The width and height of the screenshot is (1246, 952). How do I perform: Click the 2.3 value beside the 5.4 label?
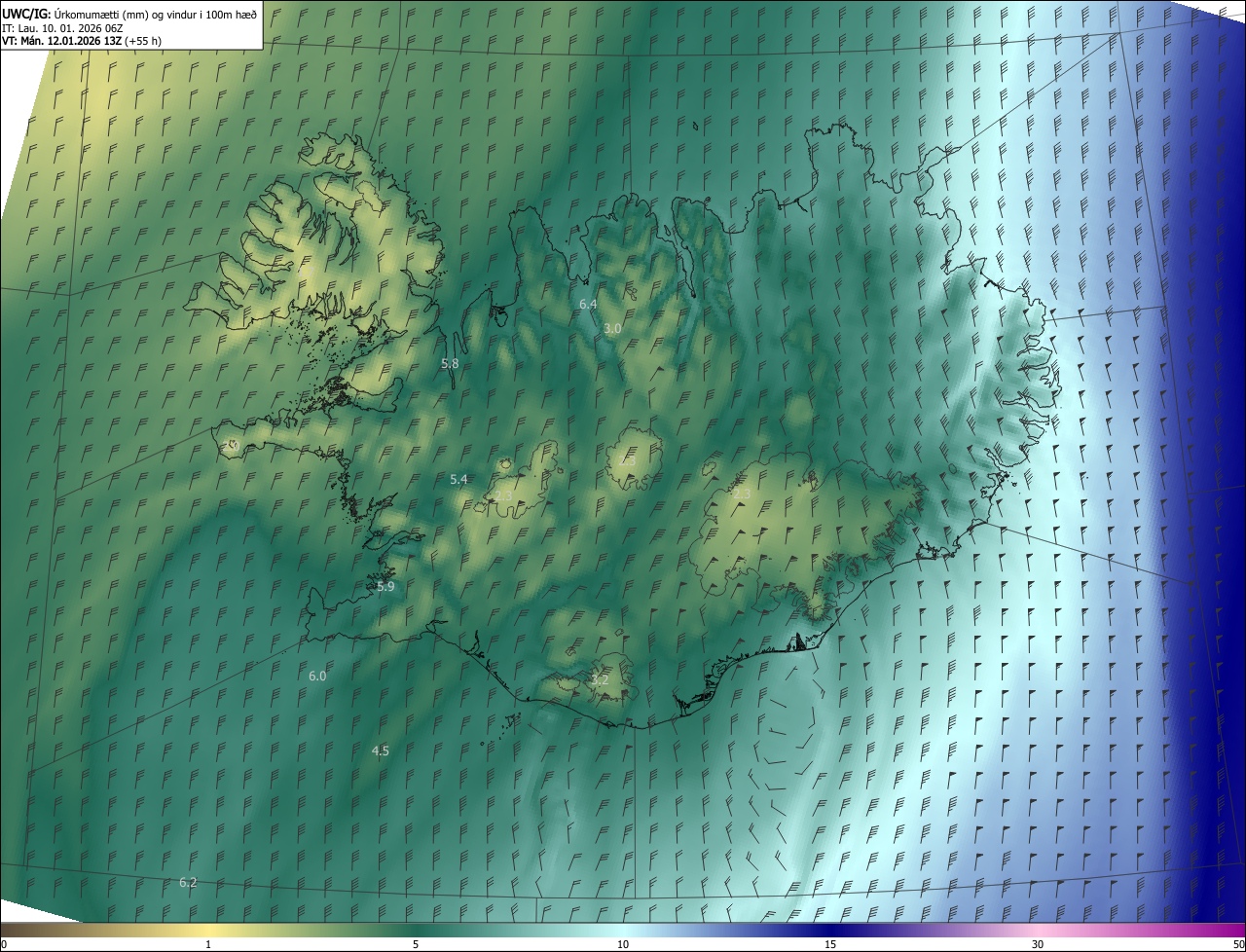point(502,496)
